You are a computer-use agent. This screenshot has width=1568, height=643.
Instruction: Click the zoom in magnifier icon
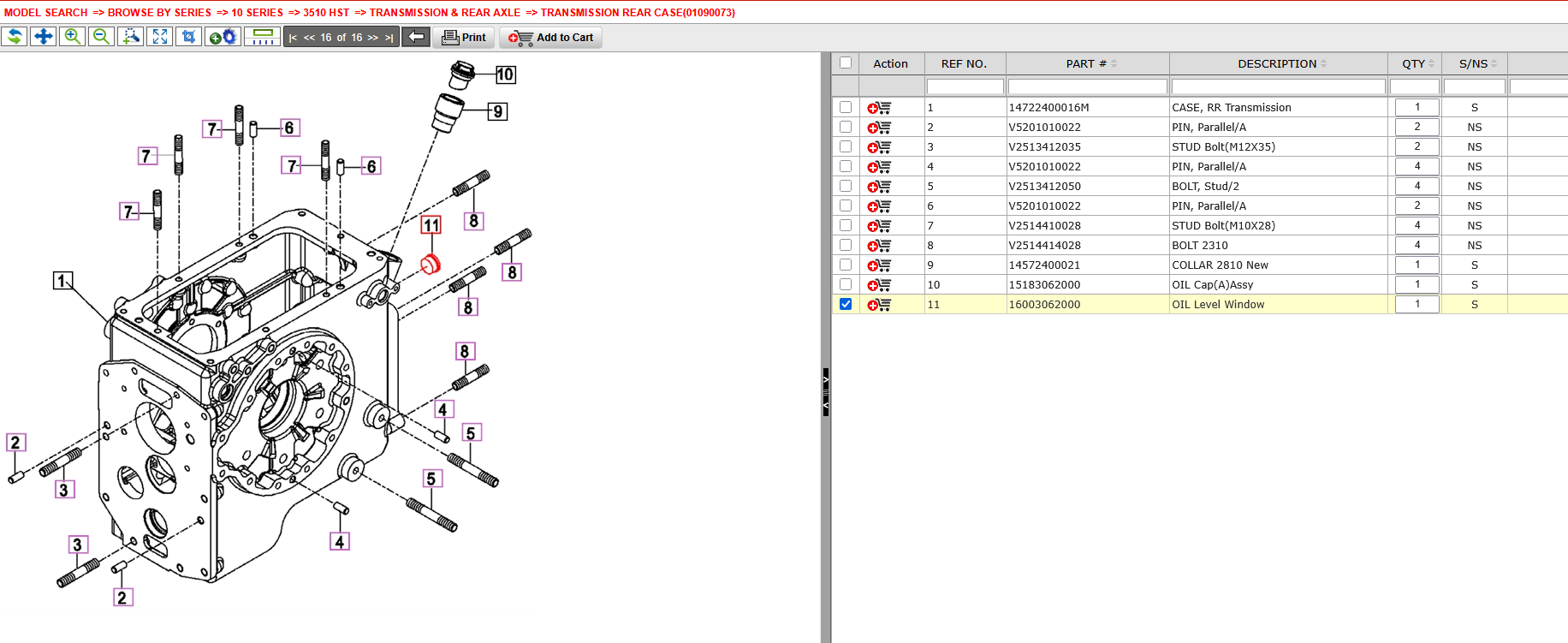[x=73, y=37]
